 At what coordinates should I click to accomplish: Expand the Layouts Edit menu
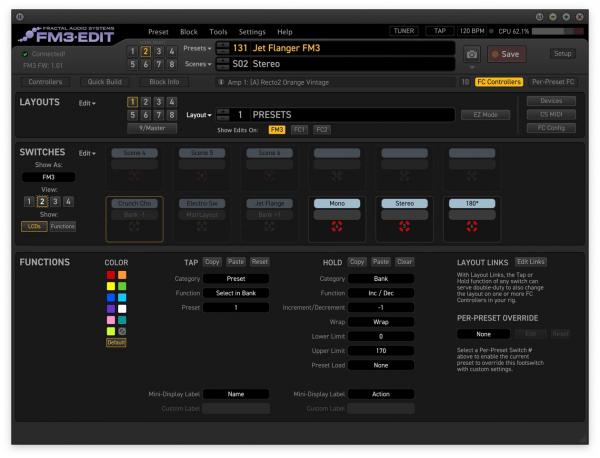[87, 103]
